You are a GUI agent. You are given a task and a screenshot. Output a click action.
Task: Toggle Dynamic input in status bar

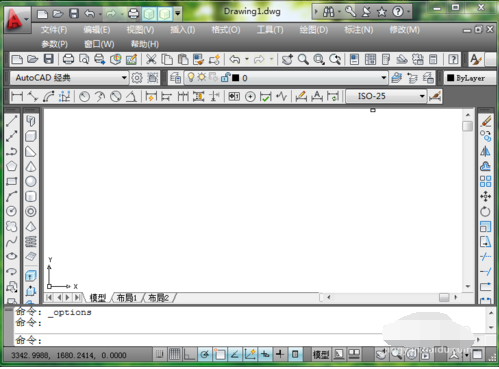(x=265, y=354)
